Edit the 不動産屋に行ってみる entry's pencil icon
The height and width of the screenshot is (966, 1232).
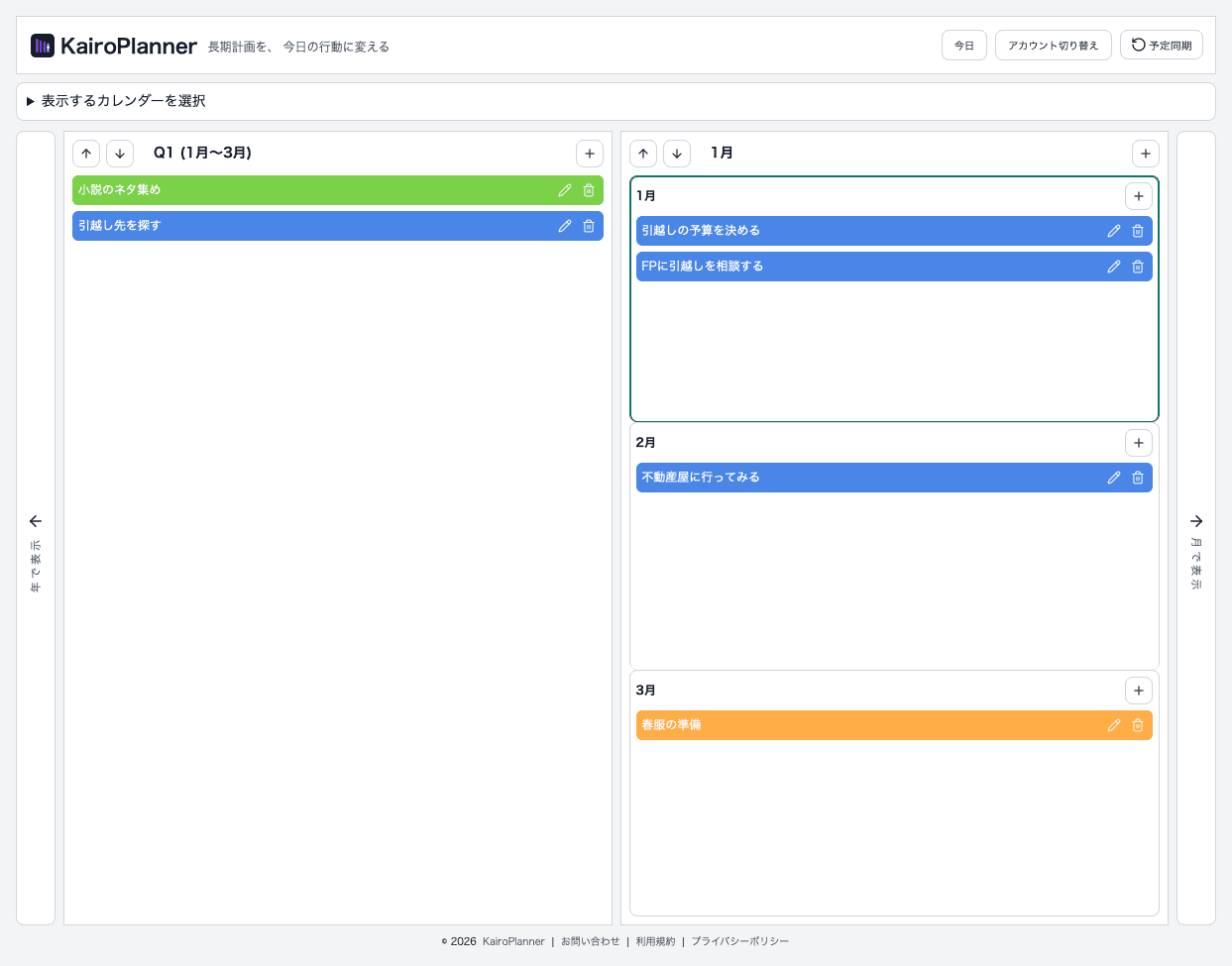[x=1114, y=477]
